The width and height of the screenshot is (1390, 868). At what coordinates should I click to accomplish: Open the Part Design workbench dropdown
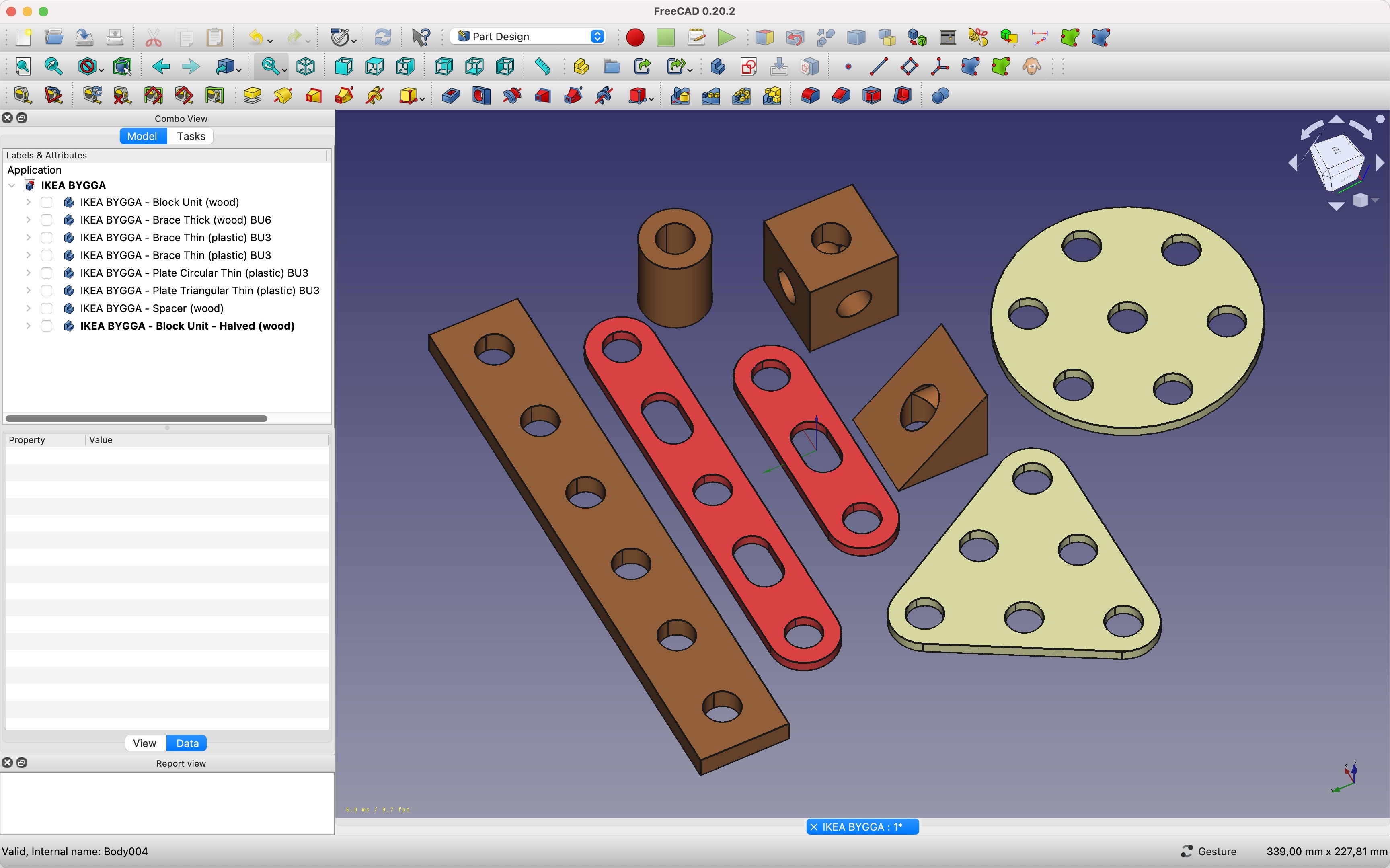pos(530,37)
